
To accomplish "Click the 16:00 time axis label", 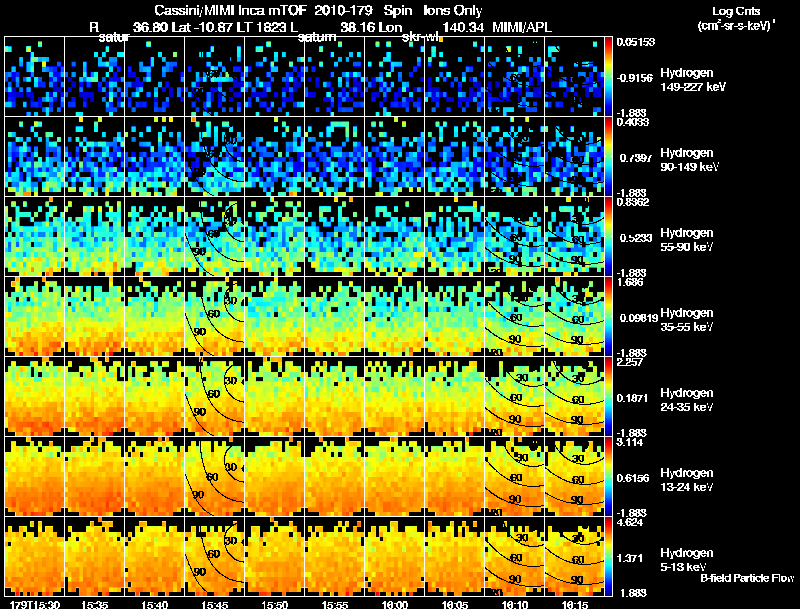I will (394, 604).
